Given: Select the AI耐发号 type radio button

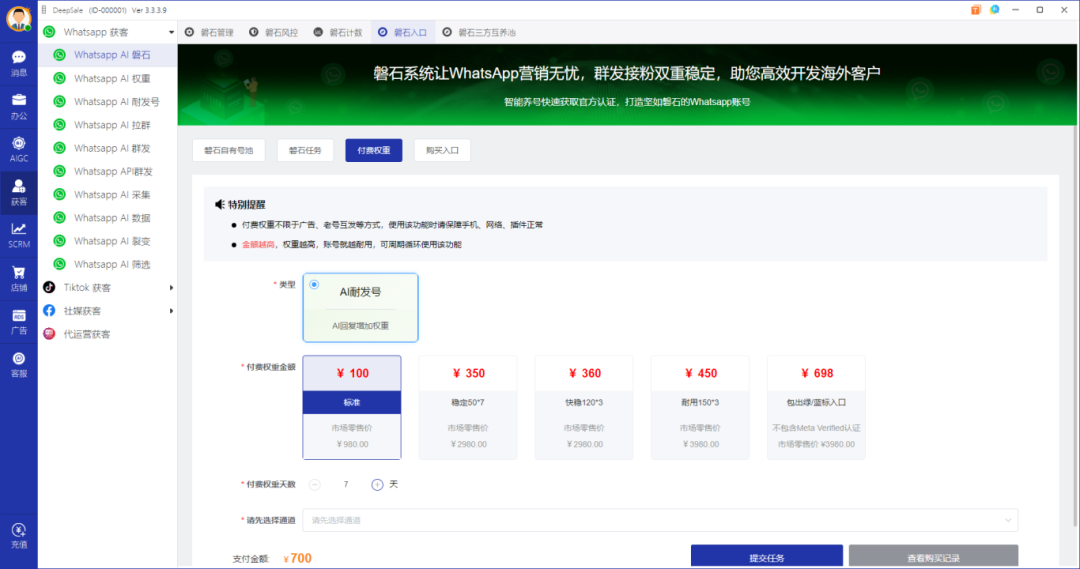Looking at the screenshot, I should tap(314, 284).
